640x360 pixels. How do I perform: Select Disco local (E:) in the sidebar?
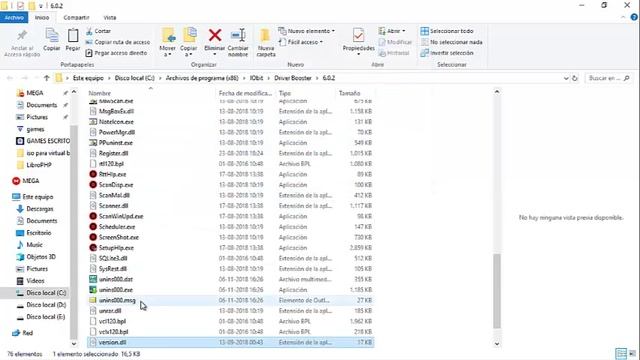click(x=45, y=317)
